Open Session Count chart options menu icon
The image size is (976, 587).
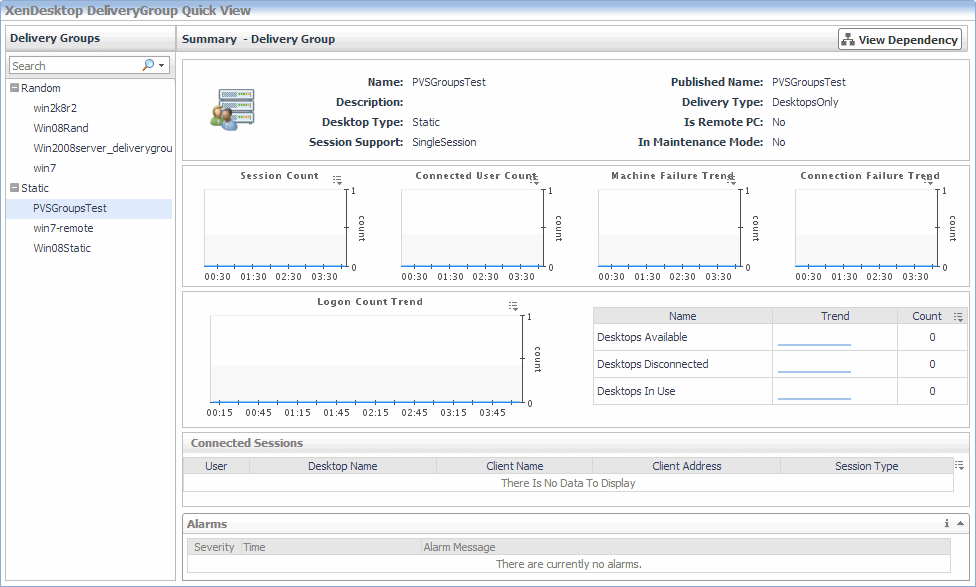[x=337, y=180]
